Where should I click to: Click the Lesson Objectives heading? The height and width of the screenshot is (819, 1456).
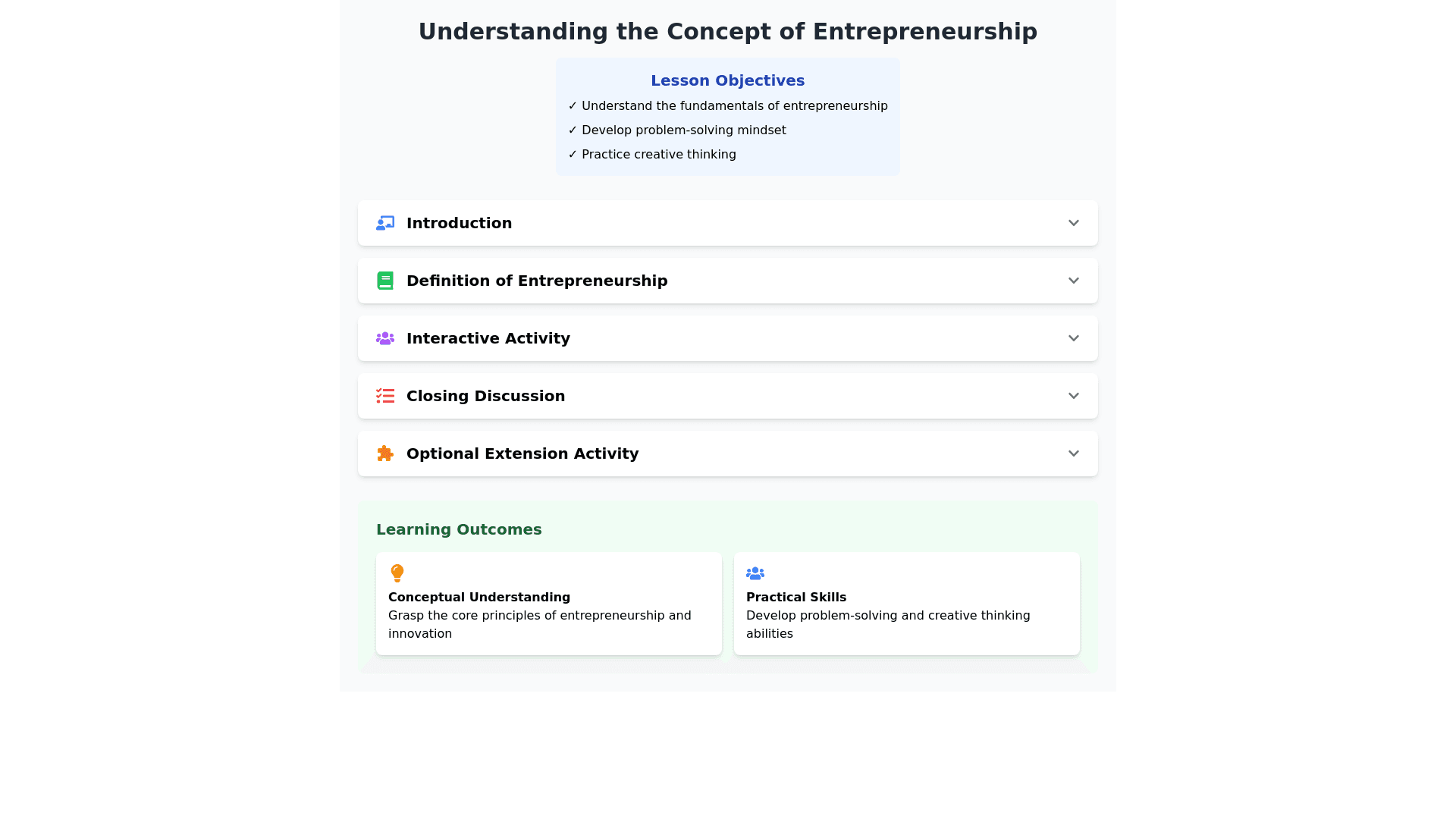[727, 80]
